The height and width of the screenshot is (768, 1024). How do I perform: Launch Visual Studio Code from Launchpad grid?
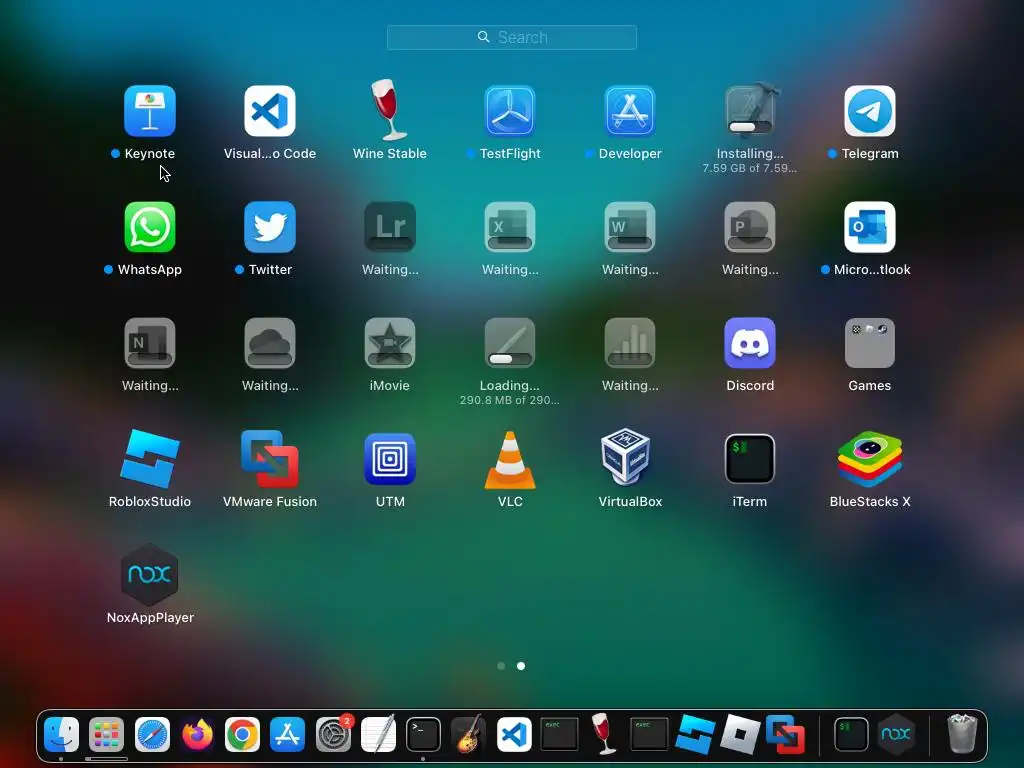[270, 111]
